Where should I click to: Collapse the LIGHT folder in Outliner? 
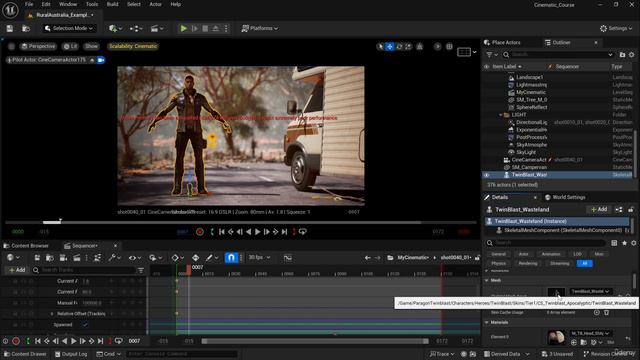[500, 115]
